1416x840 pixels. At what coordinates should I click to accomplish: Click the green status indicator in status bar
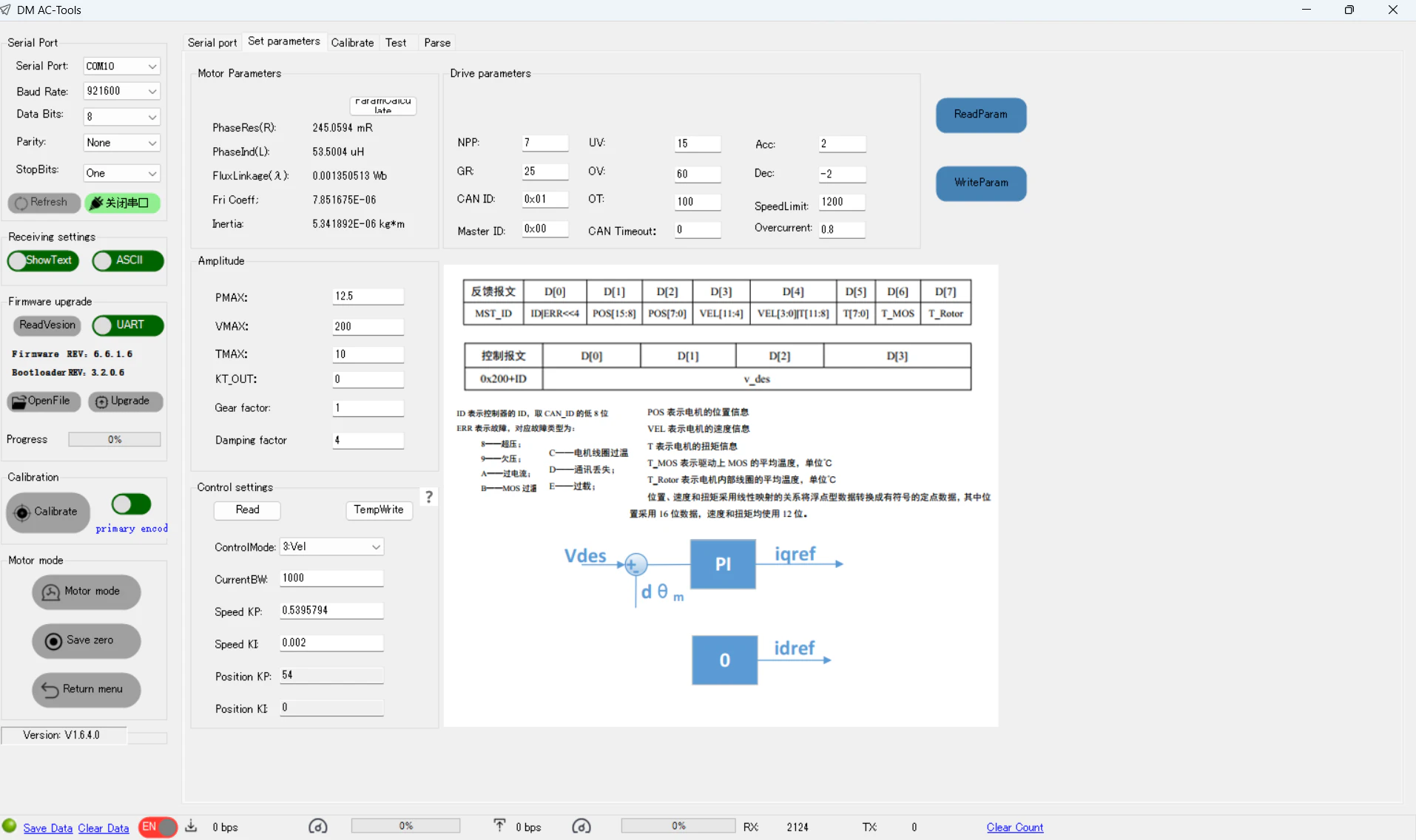coord(10,826)
